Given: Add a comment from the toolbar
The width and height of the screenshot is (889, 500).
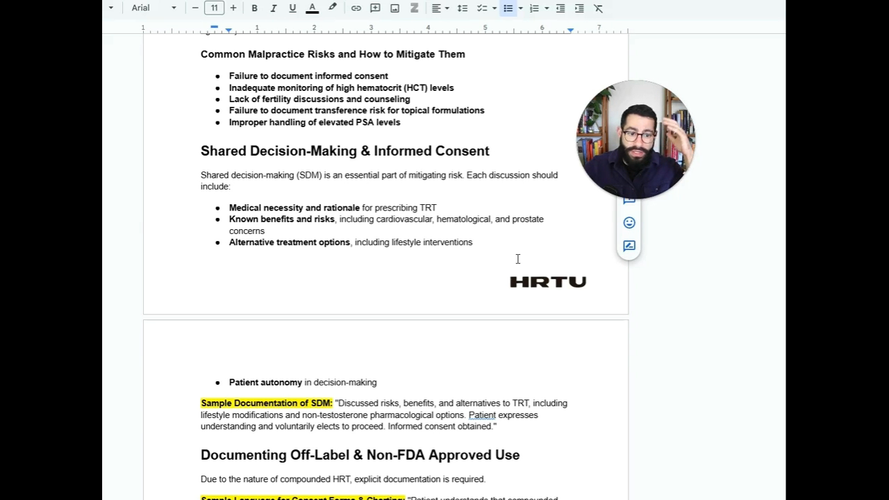Looking at the screenshot, I should point(375,8).
